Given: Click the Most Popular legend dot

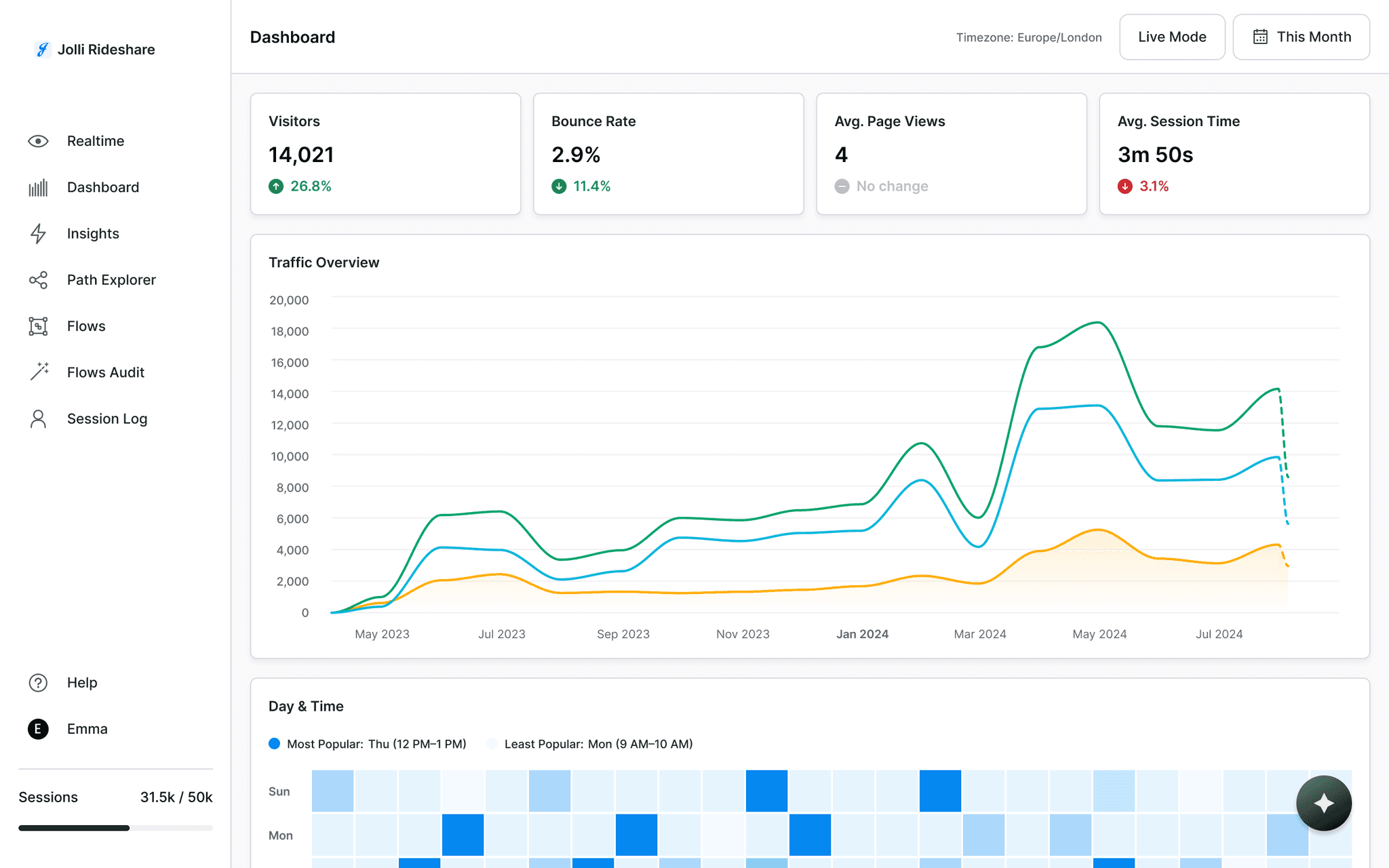Looking at the screenshot, I should point(275,744).
